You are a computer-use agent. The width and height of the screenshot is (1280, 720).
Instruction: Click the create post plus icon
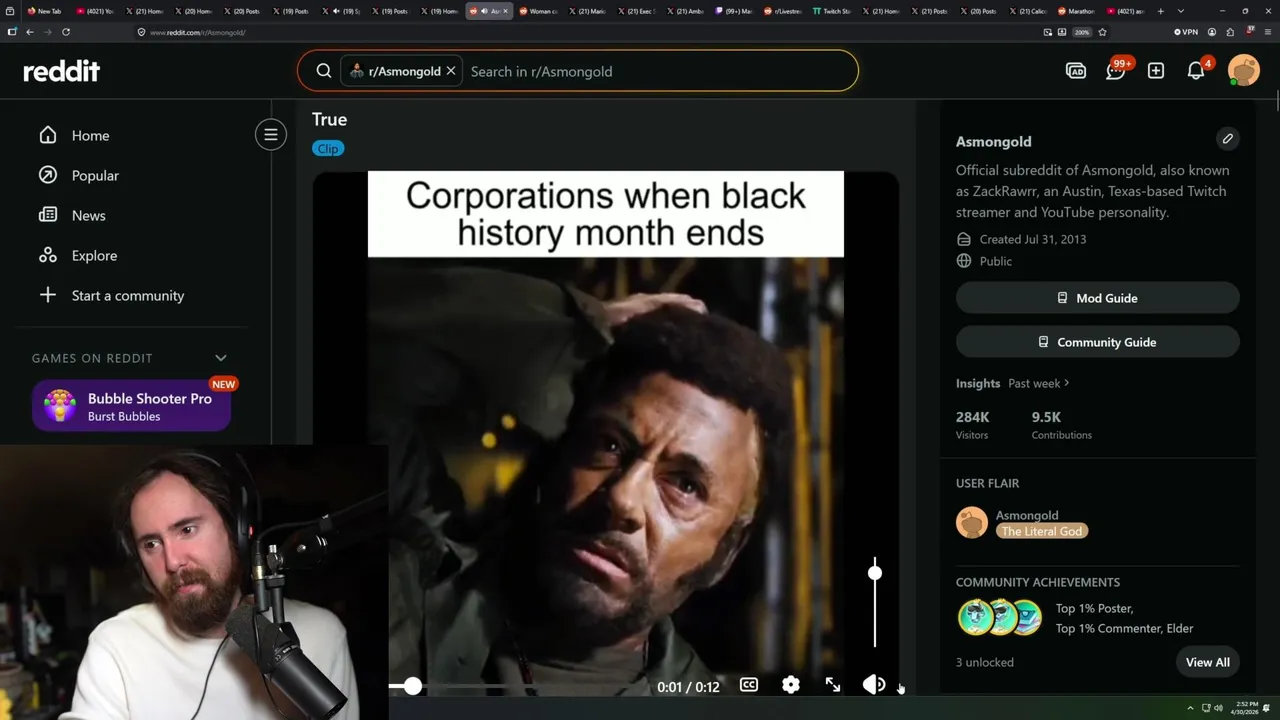(1156, 71)
